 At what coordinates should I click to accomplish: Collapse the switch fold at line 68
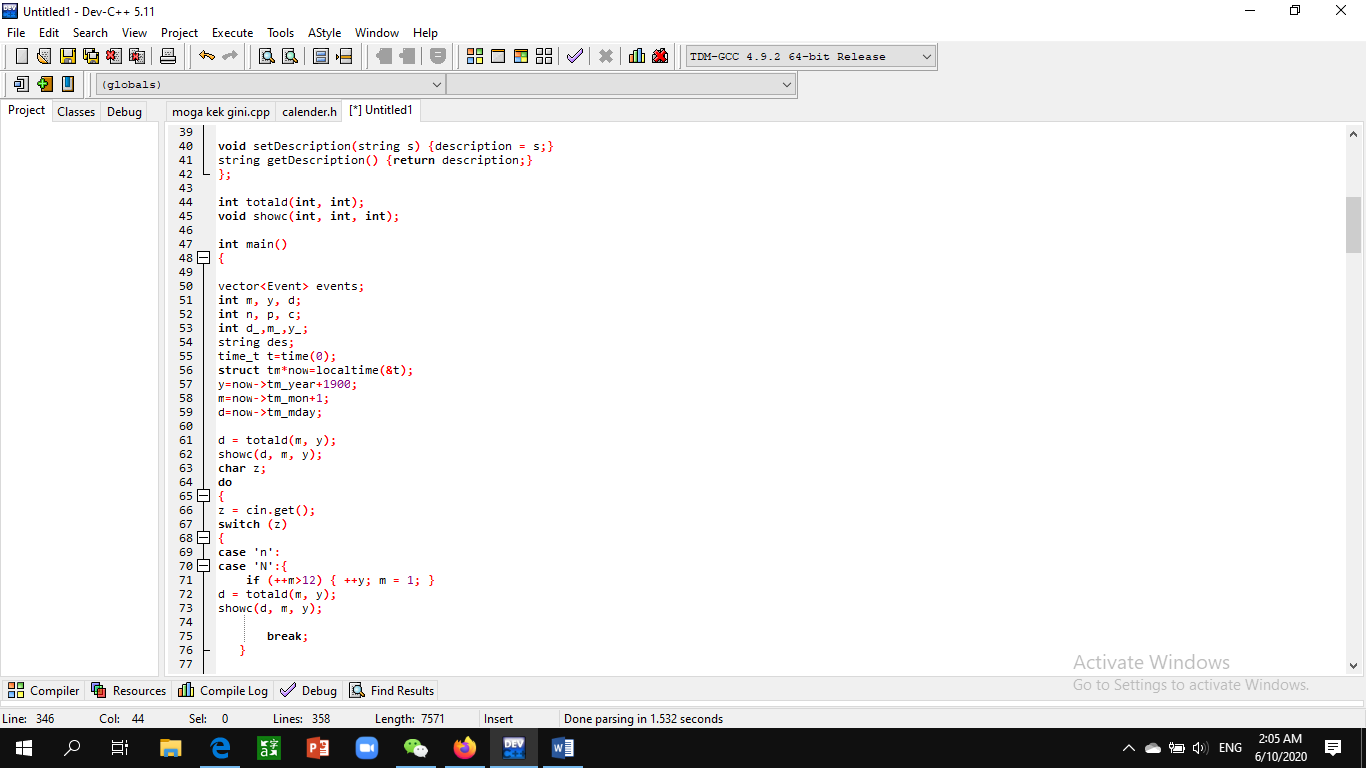[x=203, y=538]
